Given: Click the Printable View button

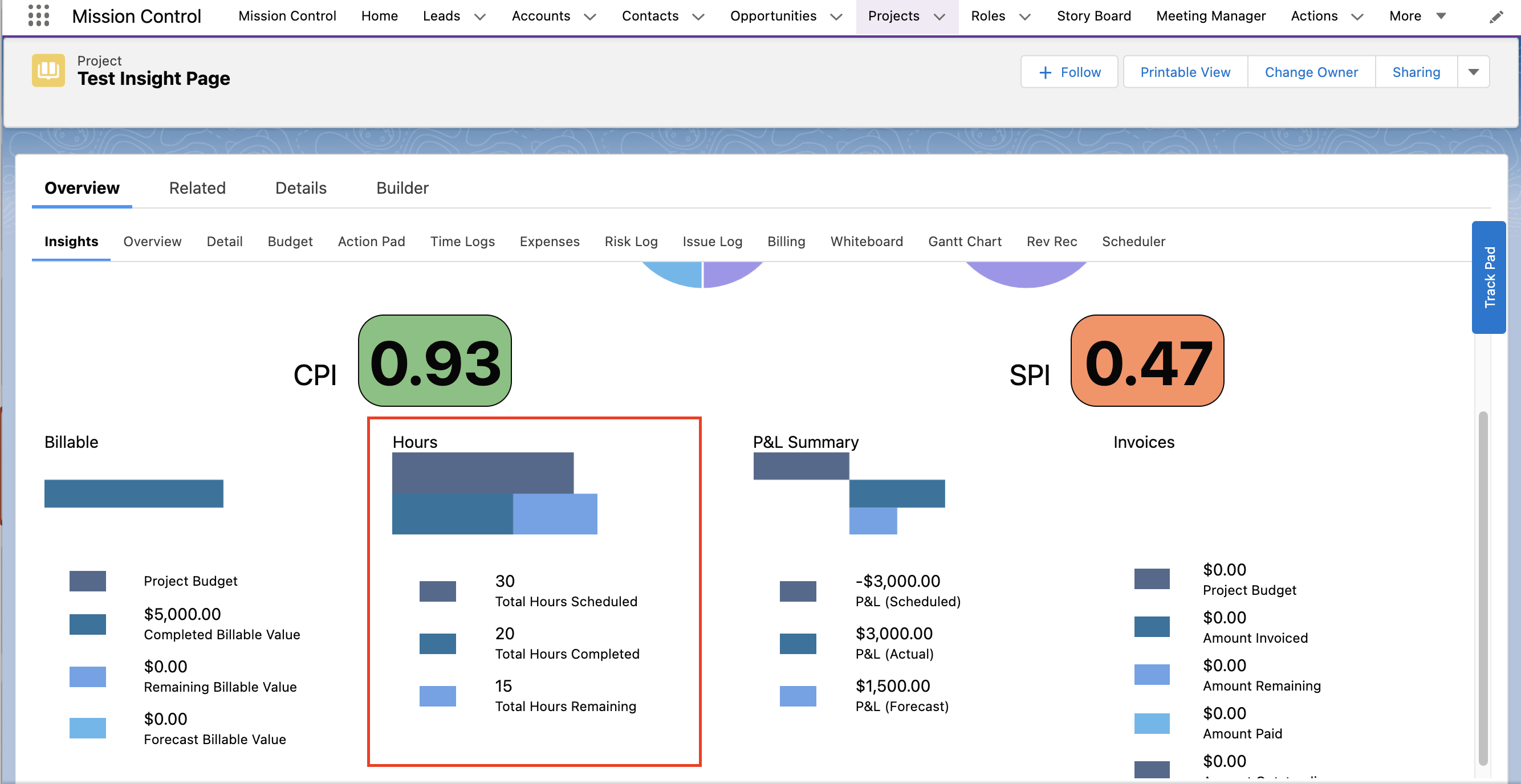Looking at the screenshot, I should (1185, 72).
